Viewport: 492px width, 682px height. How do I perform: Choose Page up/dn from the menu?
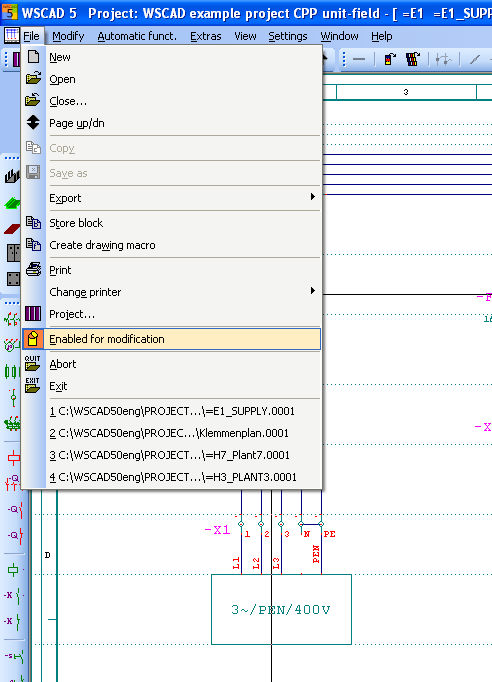coord(171,123)
